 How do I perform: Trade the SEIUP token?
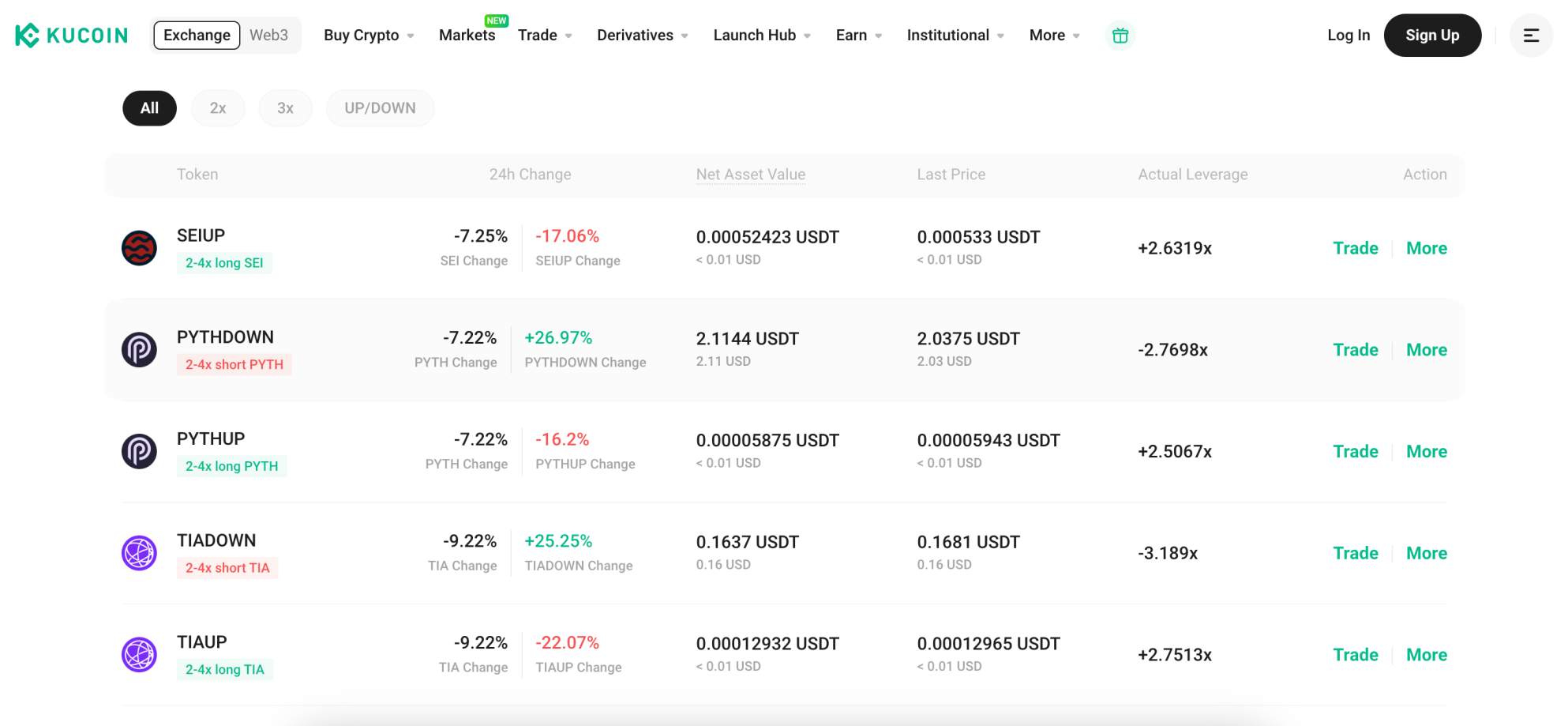[x=1356, y=247]
